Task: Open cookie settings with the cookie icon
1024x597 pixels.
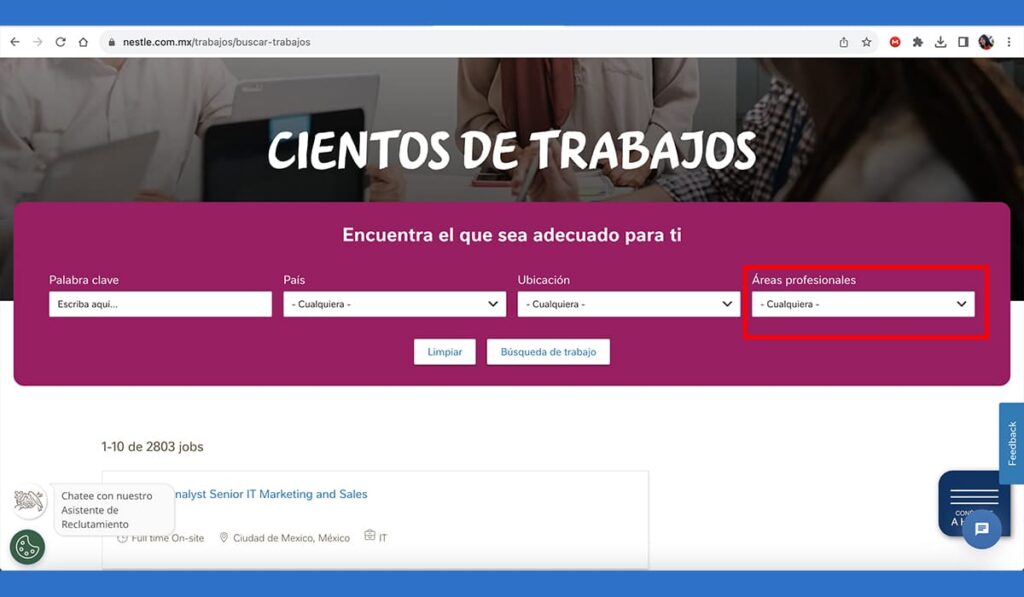Action: [27, 547]
